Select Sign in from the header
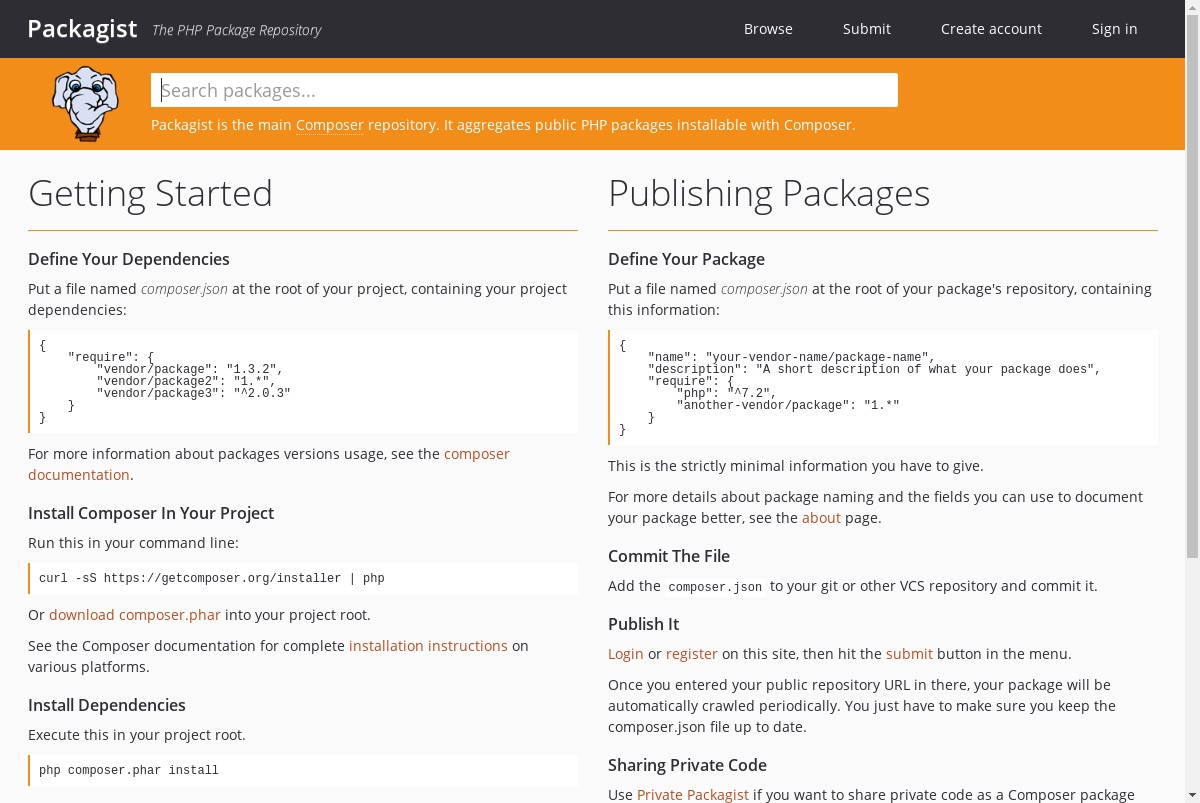Image resolution: width=1200 pixels, height=803 pixels. [1114, 29]
